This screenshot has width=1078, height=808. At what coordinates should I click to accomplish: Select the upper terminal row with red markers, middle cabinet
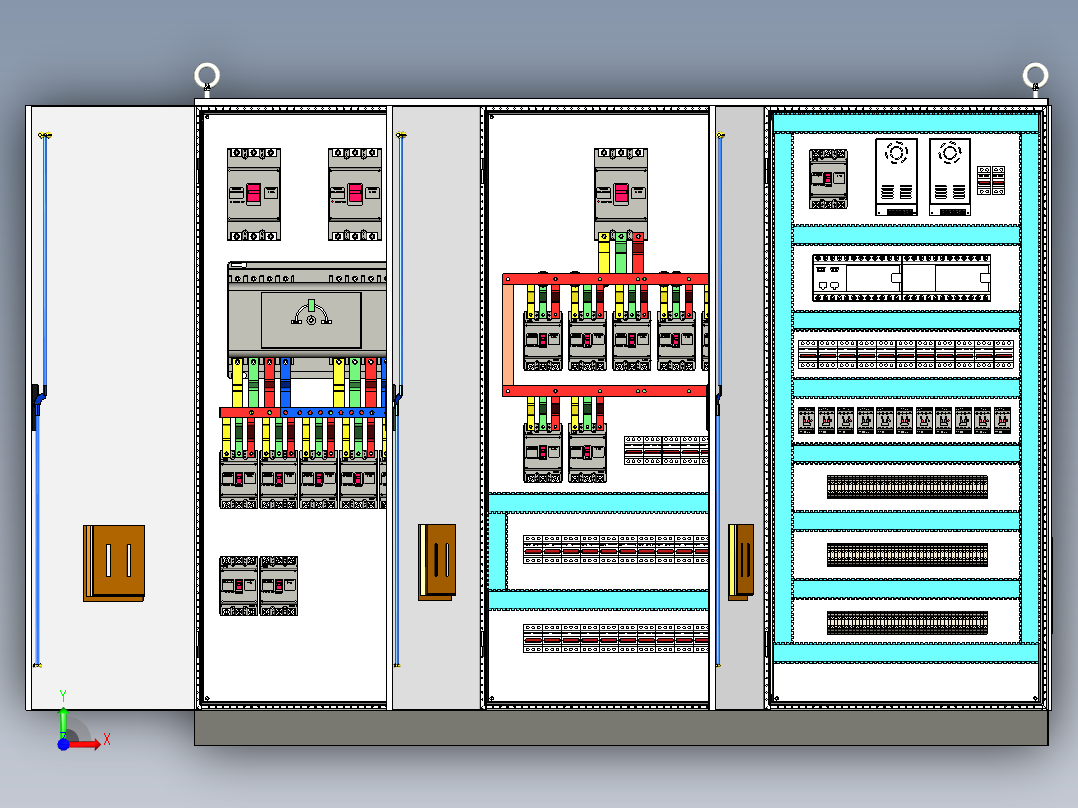click(615, 550)
